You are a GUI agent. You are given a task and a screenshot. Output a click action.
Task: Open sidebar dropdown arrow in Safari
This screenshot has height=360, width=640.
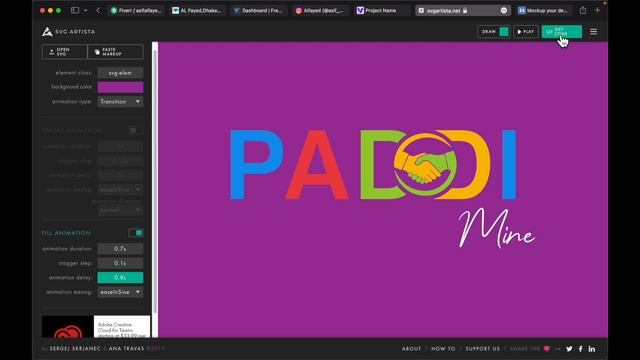[x=85, y=11]
